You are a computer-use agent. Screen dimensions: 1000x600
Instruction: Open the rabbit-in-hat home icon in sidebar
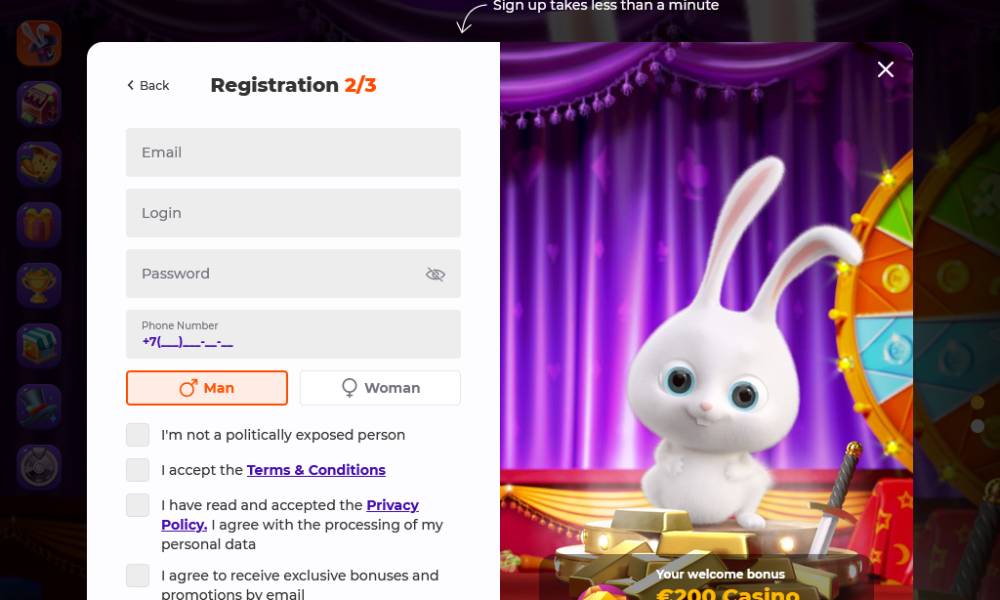point(39,43)
